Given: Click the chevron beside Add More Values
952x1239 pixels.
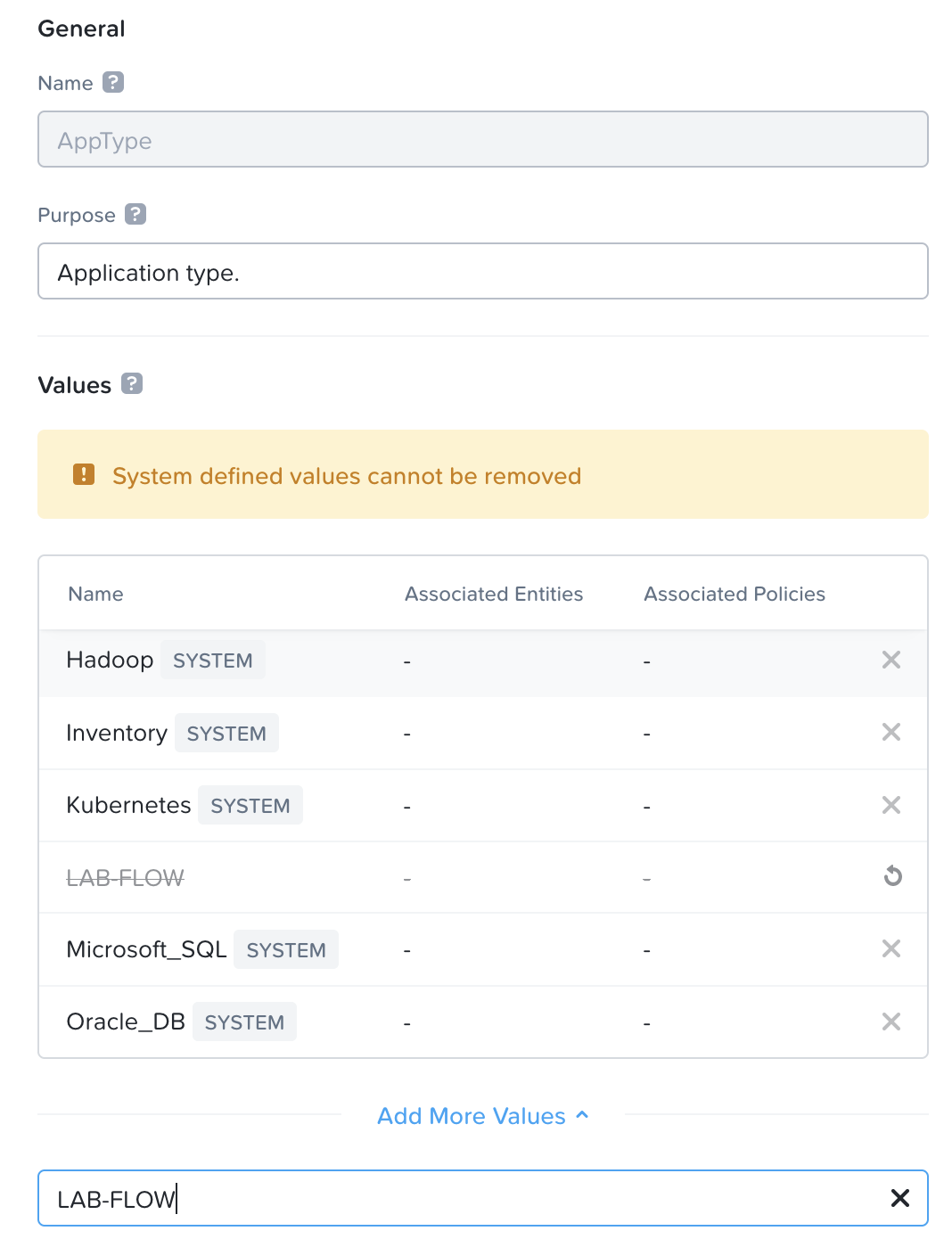Looking at the screenshot, I should coord(583,1114).
